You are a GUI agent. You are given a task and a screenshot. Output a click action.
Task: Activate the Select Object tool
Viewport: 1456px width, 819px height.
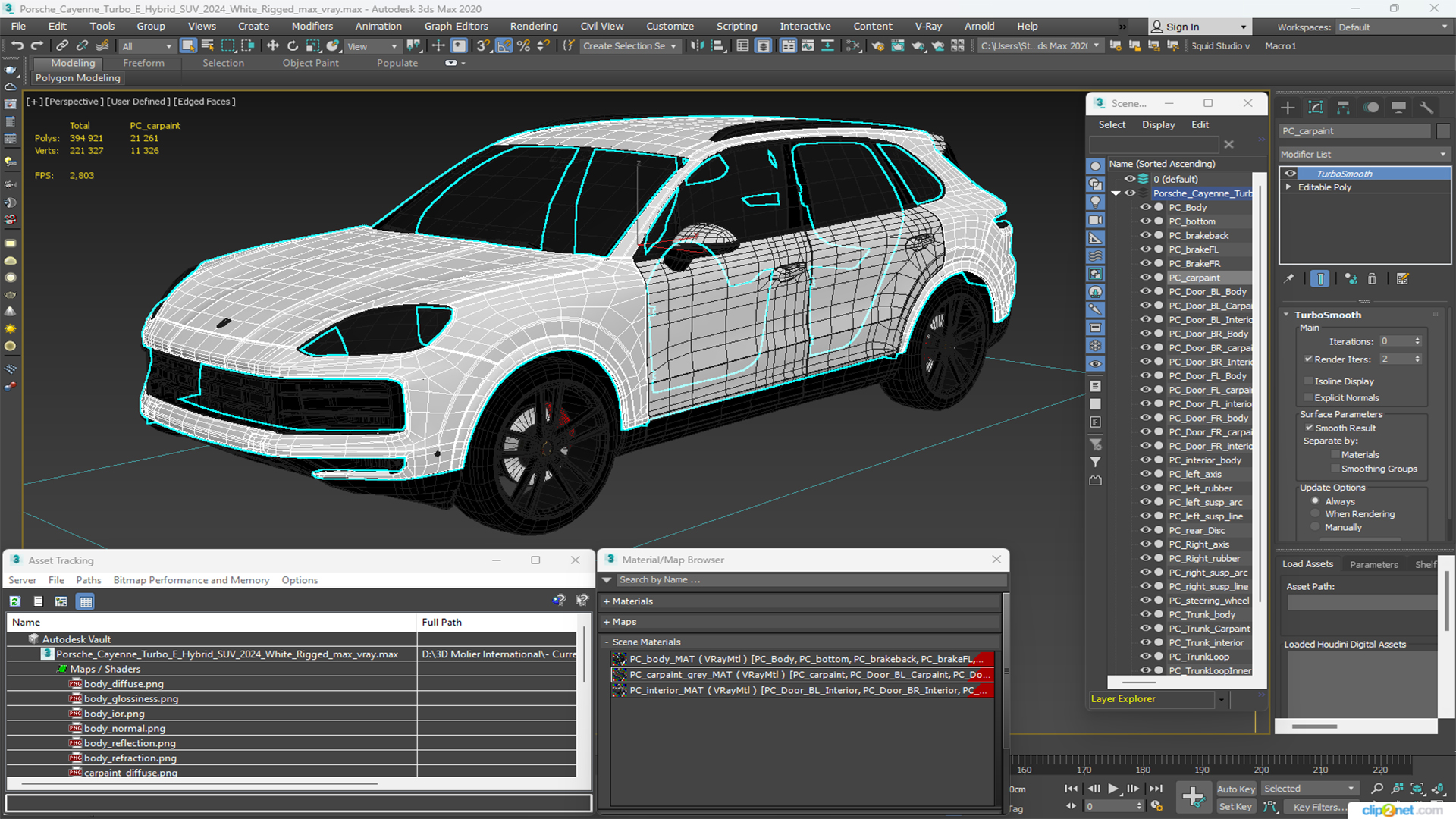click(188, 46)
